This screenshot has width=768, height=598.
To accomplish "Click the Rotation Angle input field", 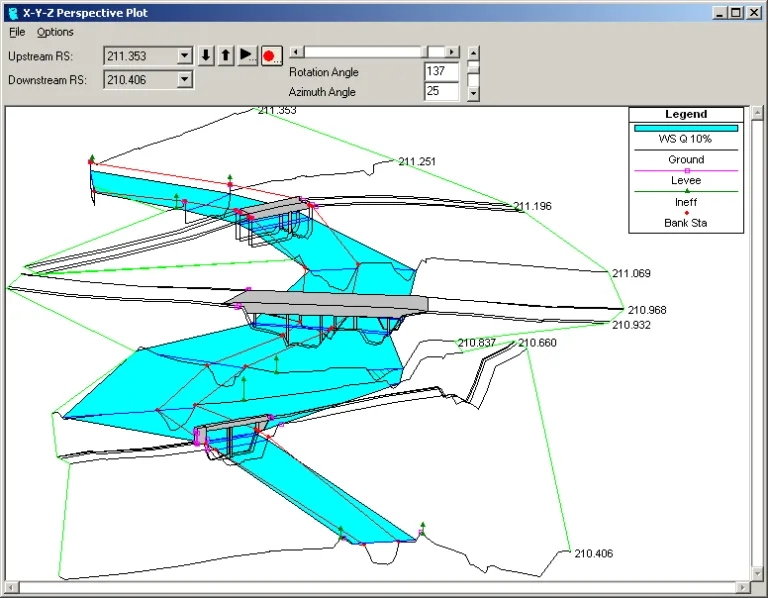I will (441, 72).
